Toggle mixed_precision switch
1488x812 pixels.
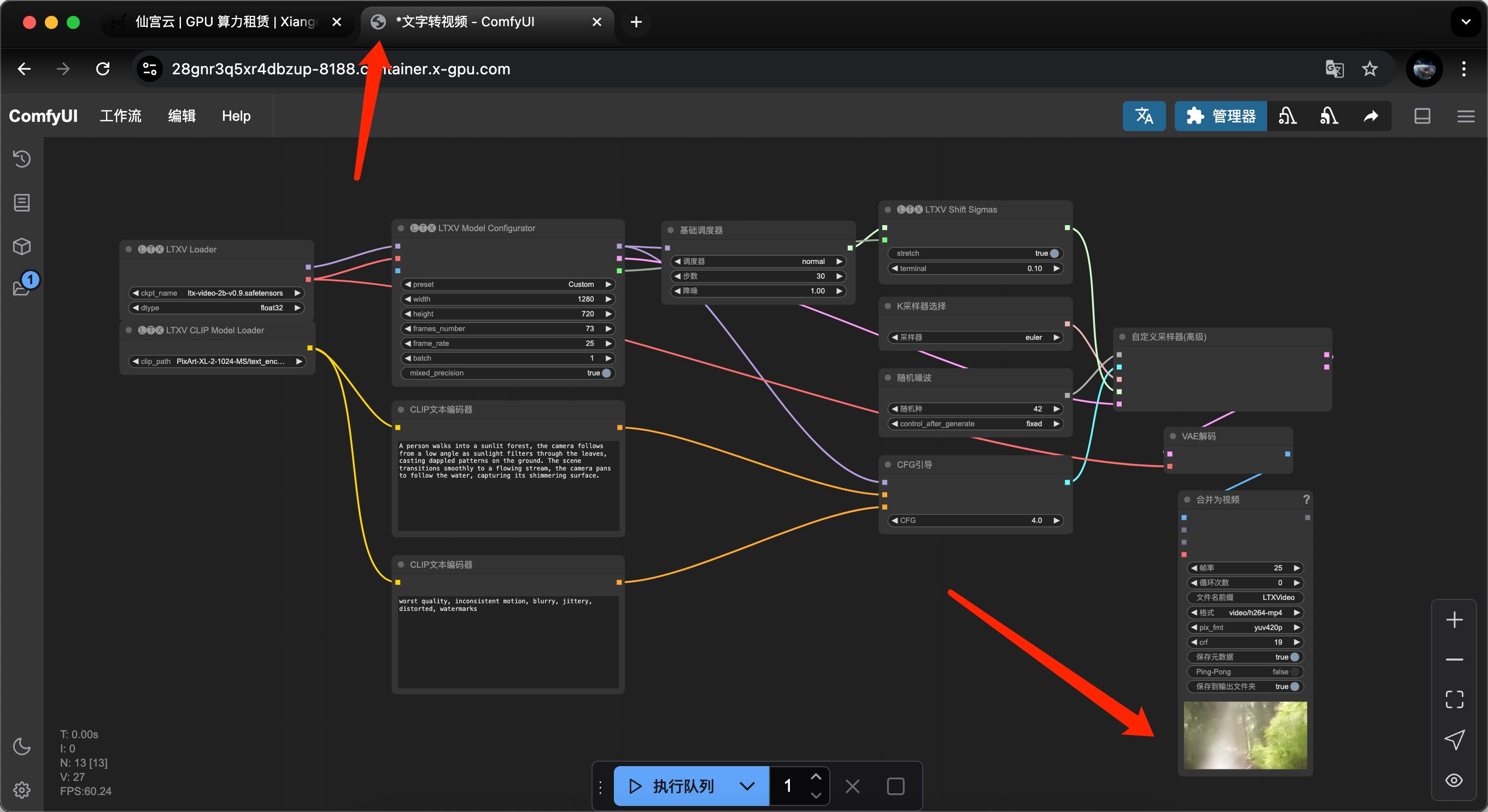pos(508,373)
